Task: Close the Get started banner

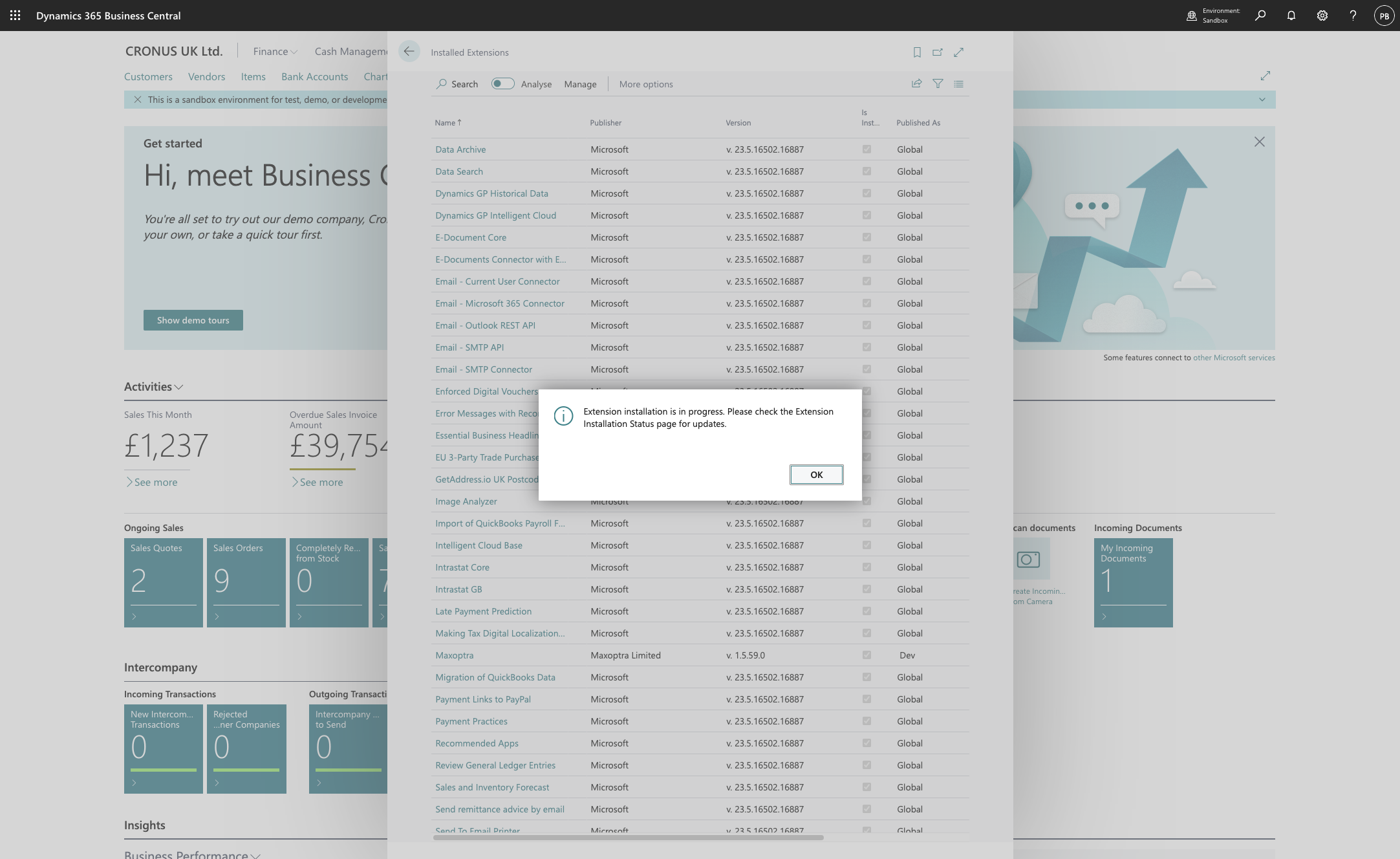Action: click(x=1259, y=142)
